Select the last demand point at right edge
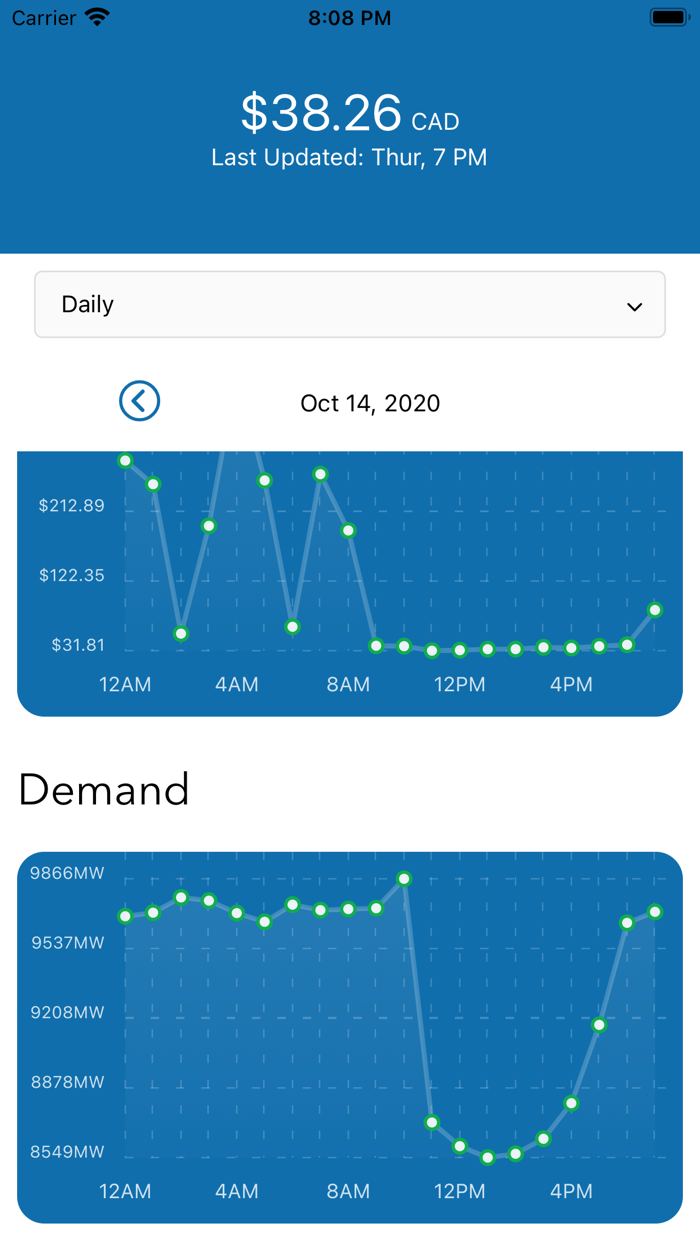The width and height of the screenshot is (700, 1244). tap(655, 912)
